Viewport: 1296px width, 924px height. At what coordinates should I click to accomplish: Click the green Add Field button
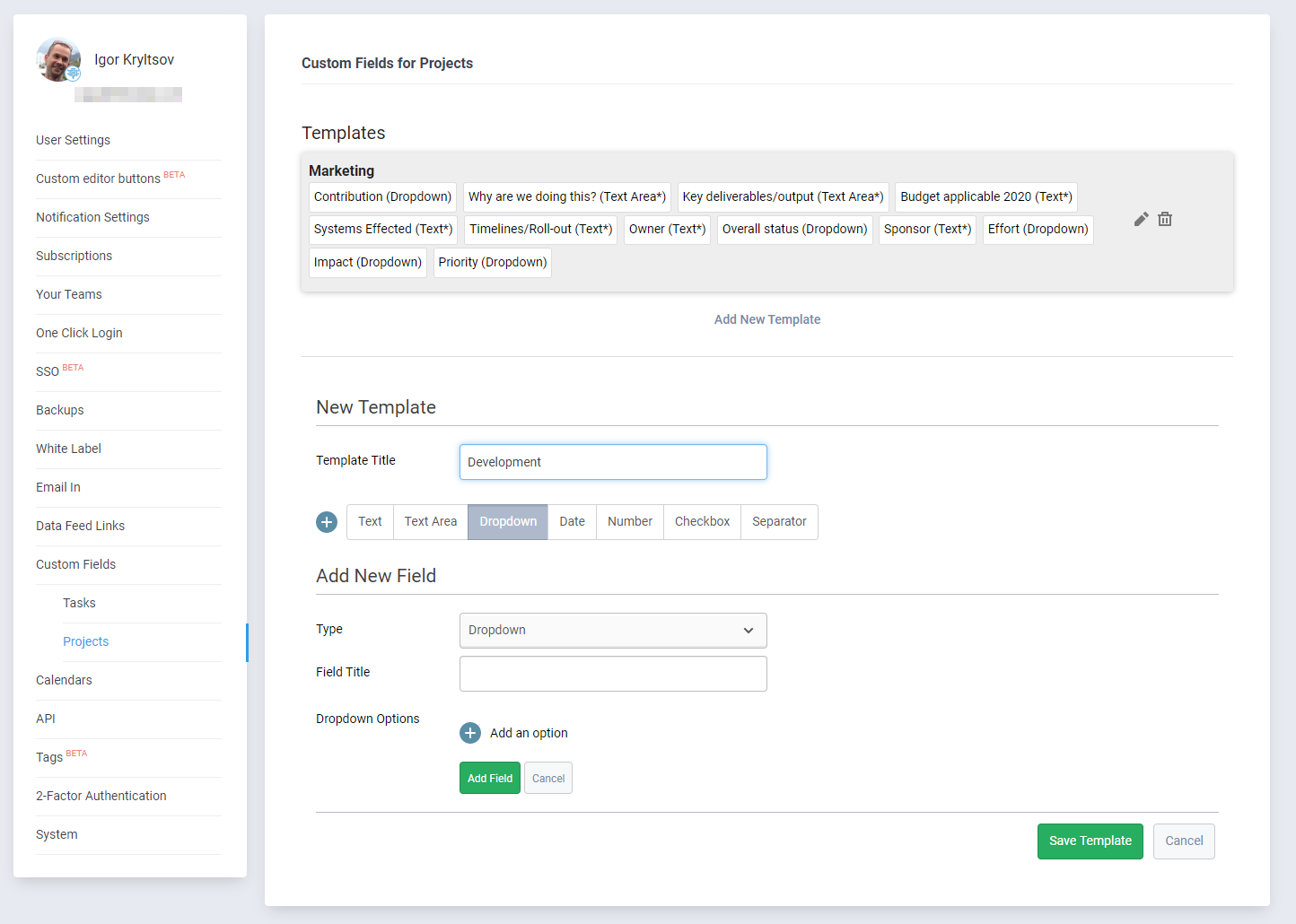point(489,778)
